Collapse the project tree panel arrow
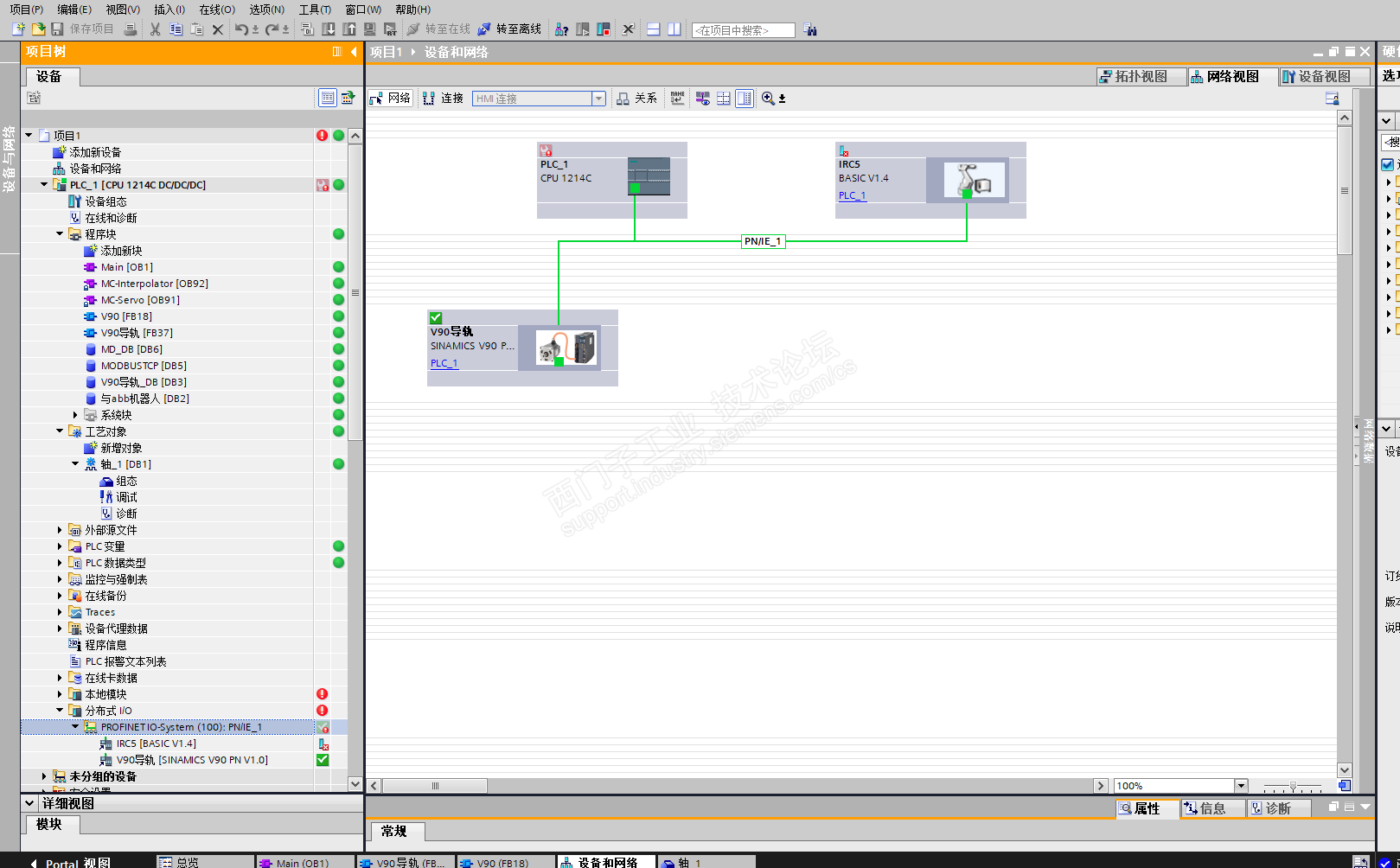Viewport: 1400px width, 868px height. coord(354,52)
